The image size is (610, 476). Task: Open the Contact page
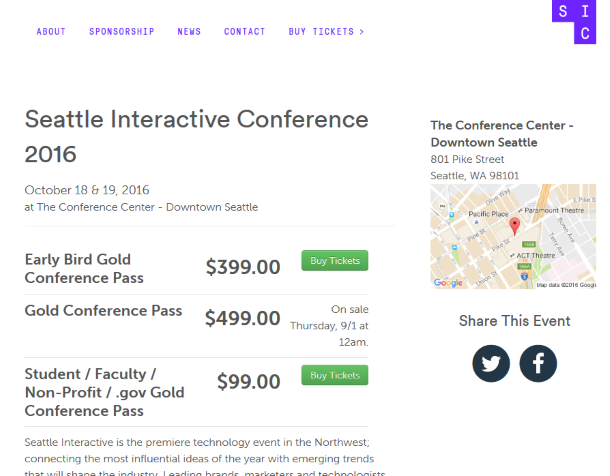[x=244, y=32]
